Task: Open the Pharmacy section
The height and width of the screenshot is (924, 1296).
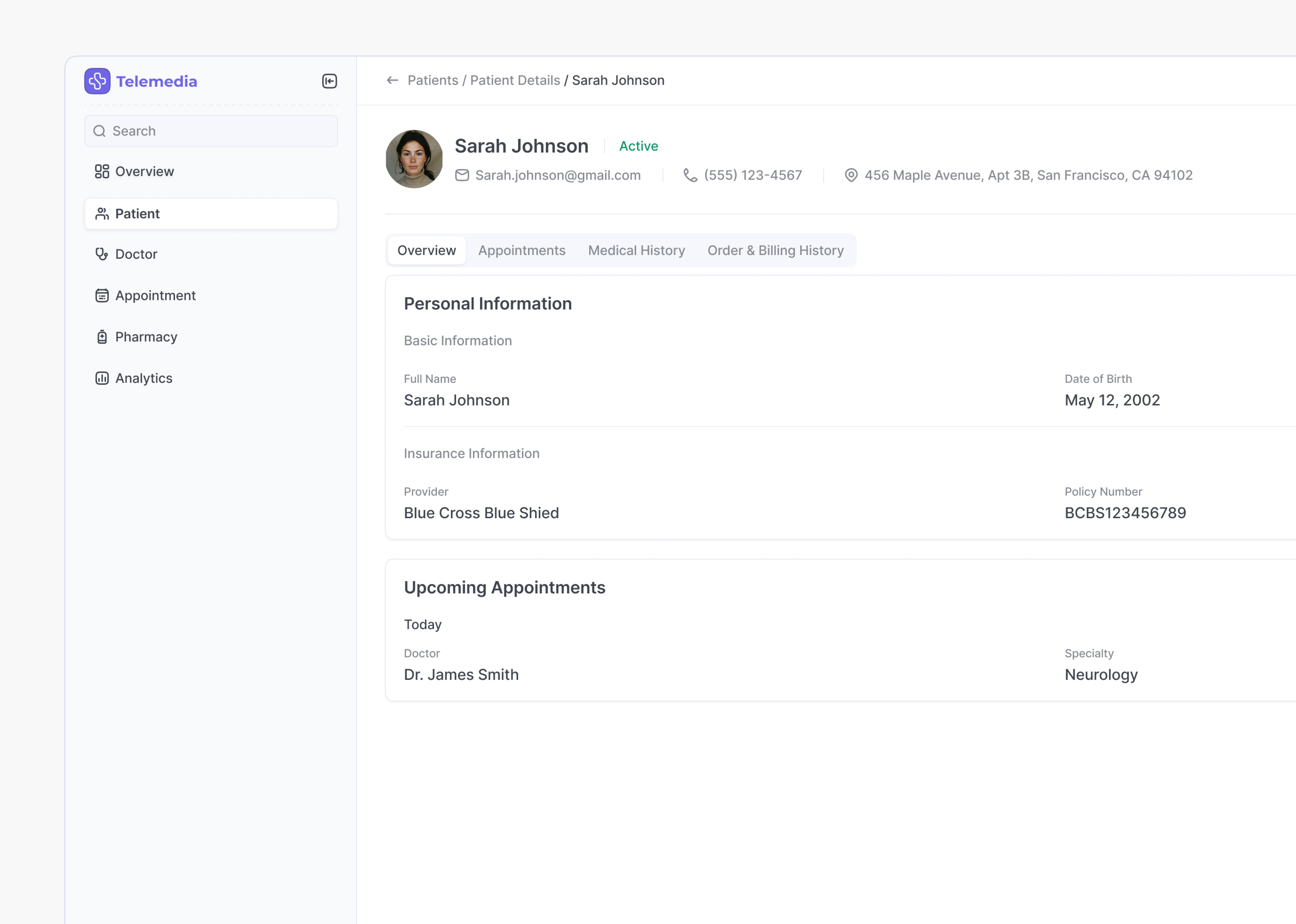Action: tap(146, 337)
